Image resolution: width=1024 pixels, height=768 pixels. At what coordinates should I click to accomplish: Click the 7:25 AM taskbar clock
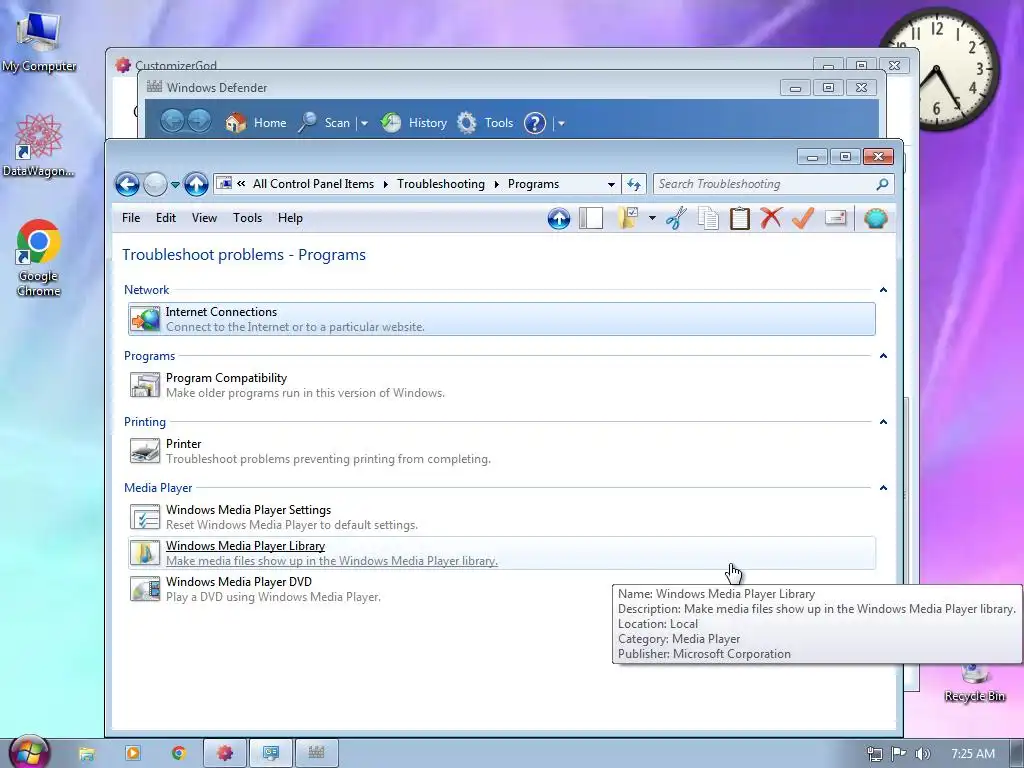(x=973, y=754)
